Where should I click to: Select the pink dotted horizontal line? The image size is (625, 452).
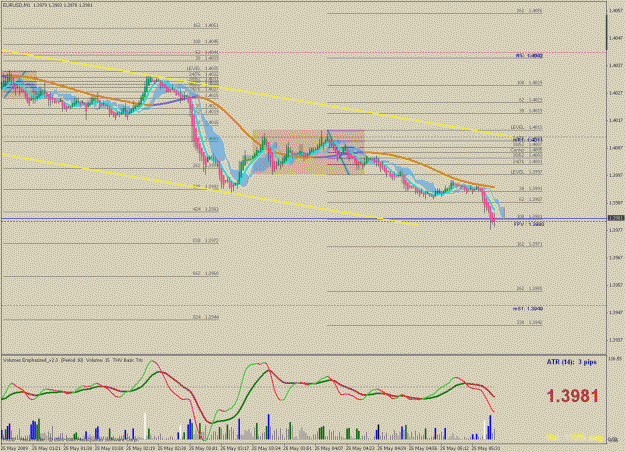(x=303, y=52)
